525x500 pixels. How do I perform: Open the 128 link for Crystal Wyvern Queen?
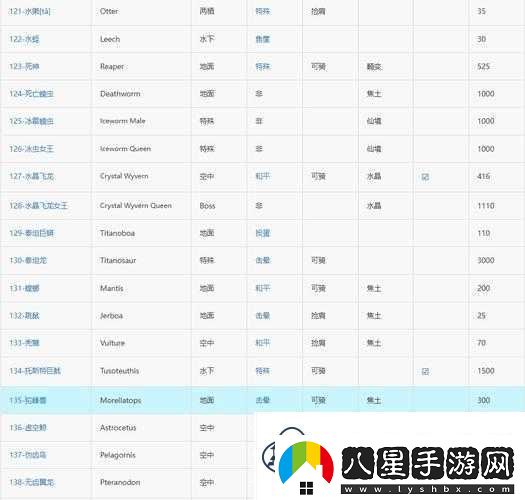coord(38,205)
